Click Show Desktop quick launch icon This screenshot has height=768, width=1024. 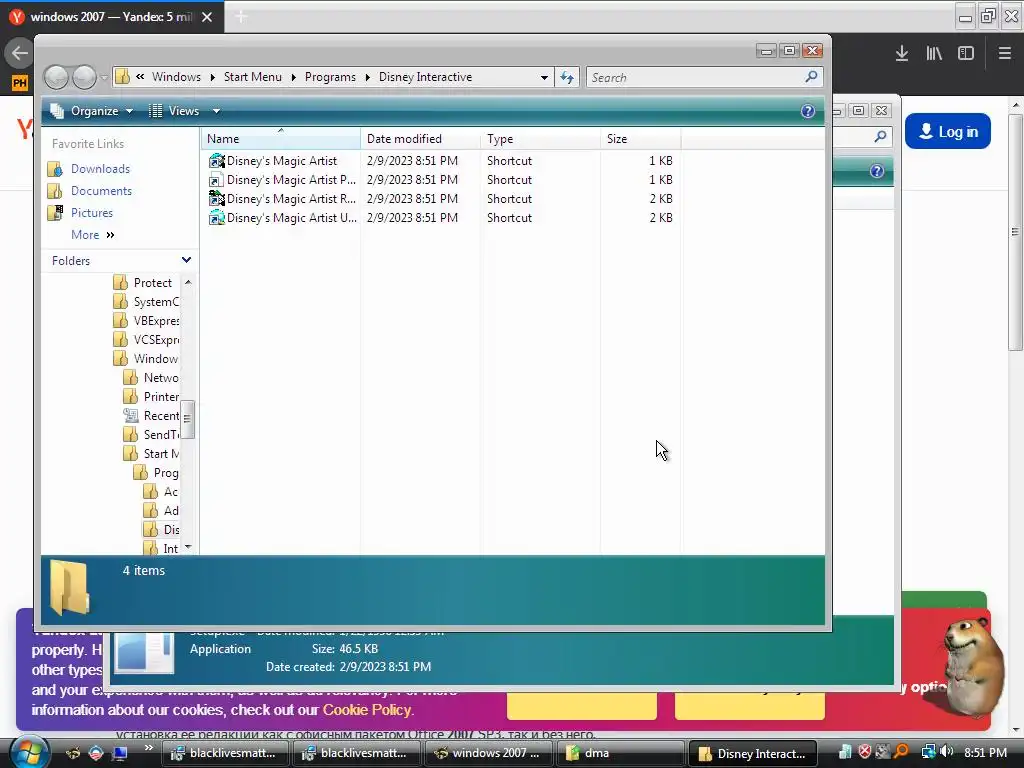click(x=120, y=753)
